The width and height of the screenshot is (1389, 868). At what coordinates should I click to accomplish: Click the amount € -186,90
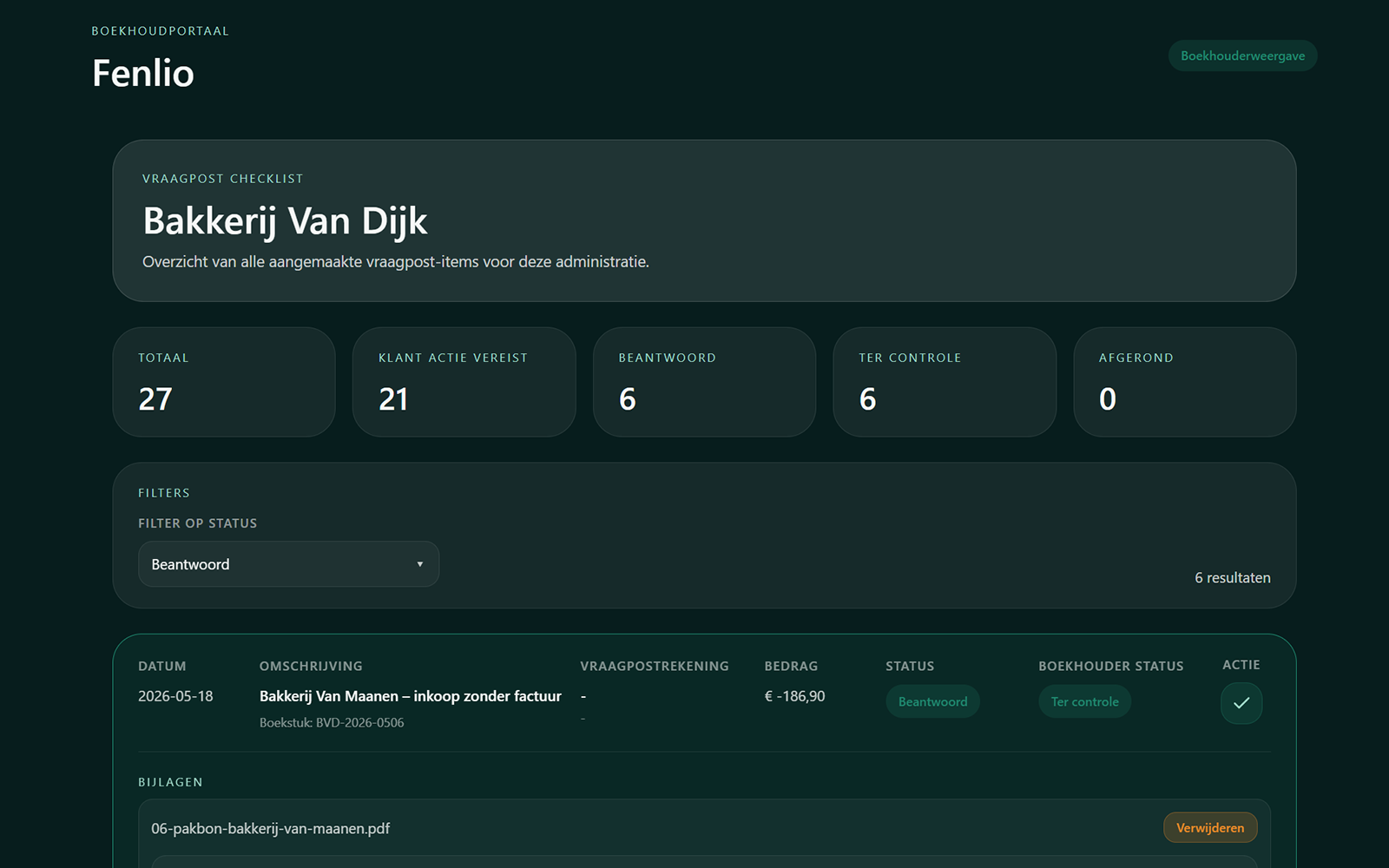(795, 696)
